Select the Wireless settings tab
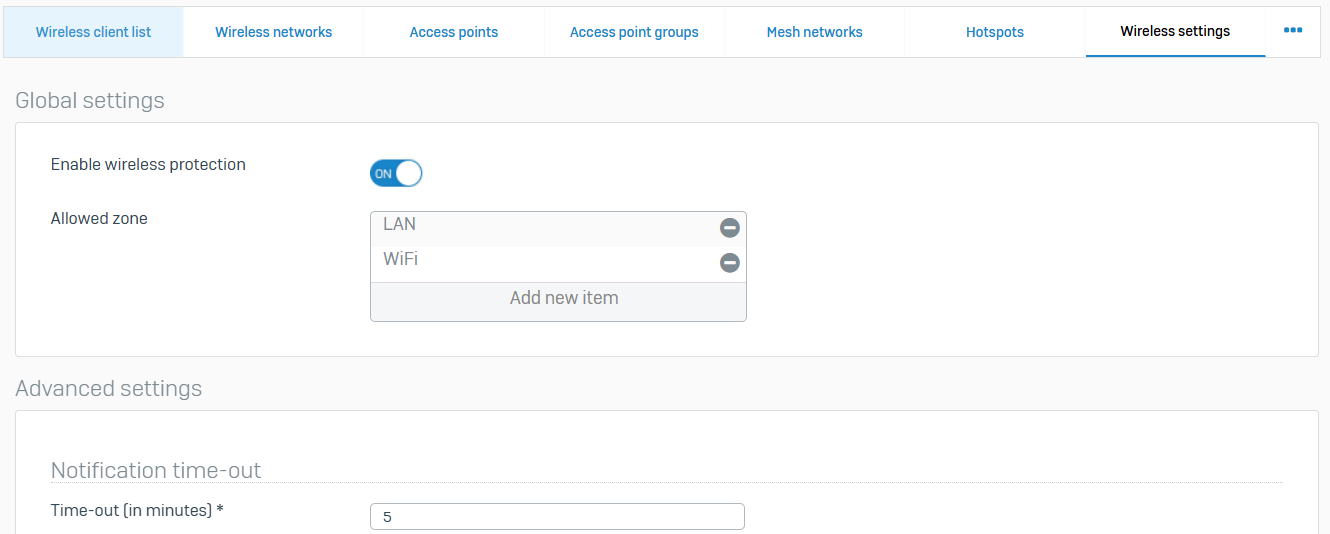The height and width of the screenshot is (534, 1330). click(1175, 32)
